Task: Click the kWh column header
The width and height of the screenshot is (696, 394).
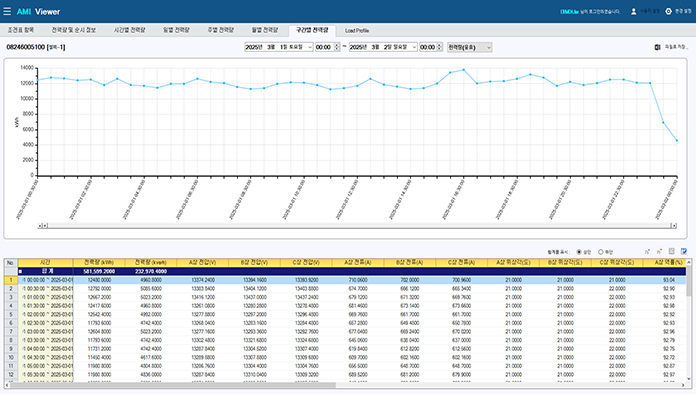Action: (99, 263)
